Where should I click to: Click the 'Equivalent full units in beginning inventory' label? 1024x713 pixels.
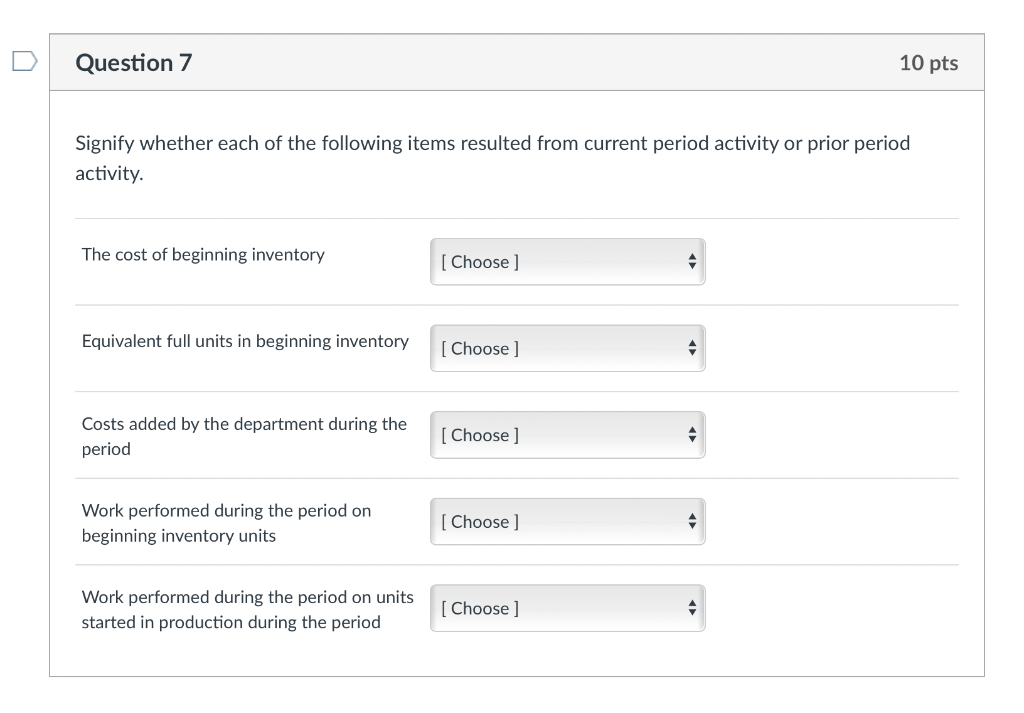tap(245, 341)
